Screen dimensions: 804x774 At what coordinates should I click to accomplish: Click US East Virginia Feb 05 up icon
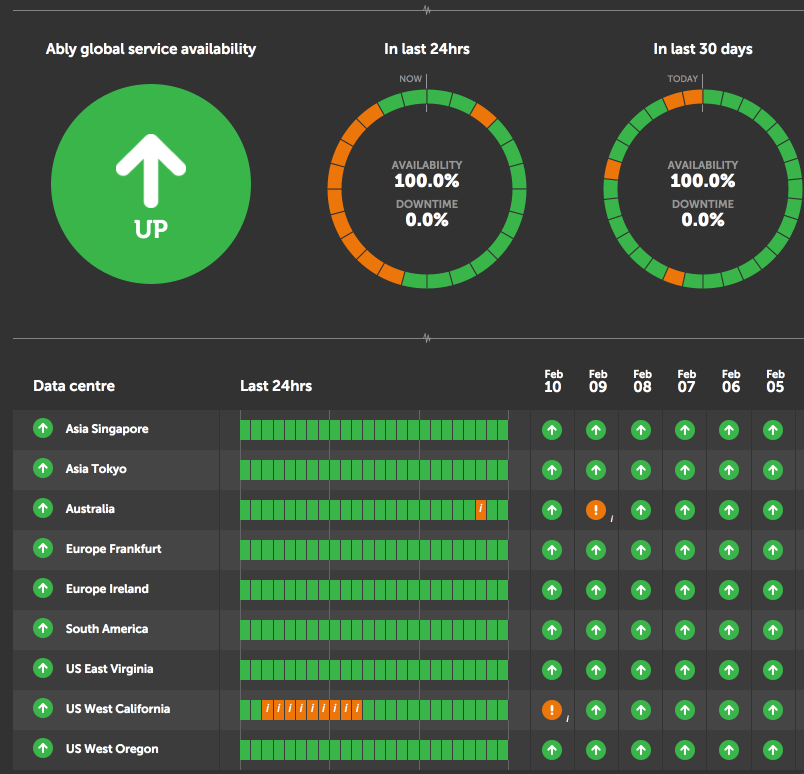click(x=773, y=670)
